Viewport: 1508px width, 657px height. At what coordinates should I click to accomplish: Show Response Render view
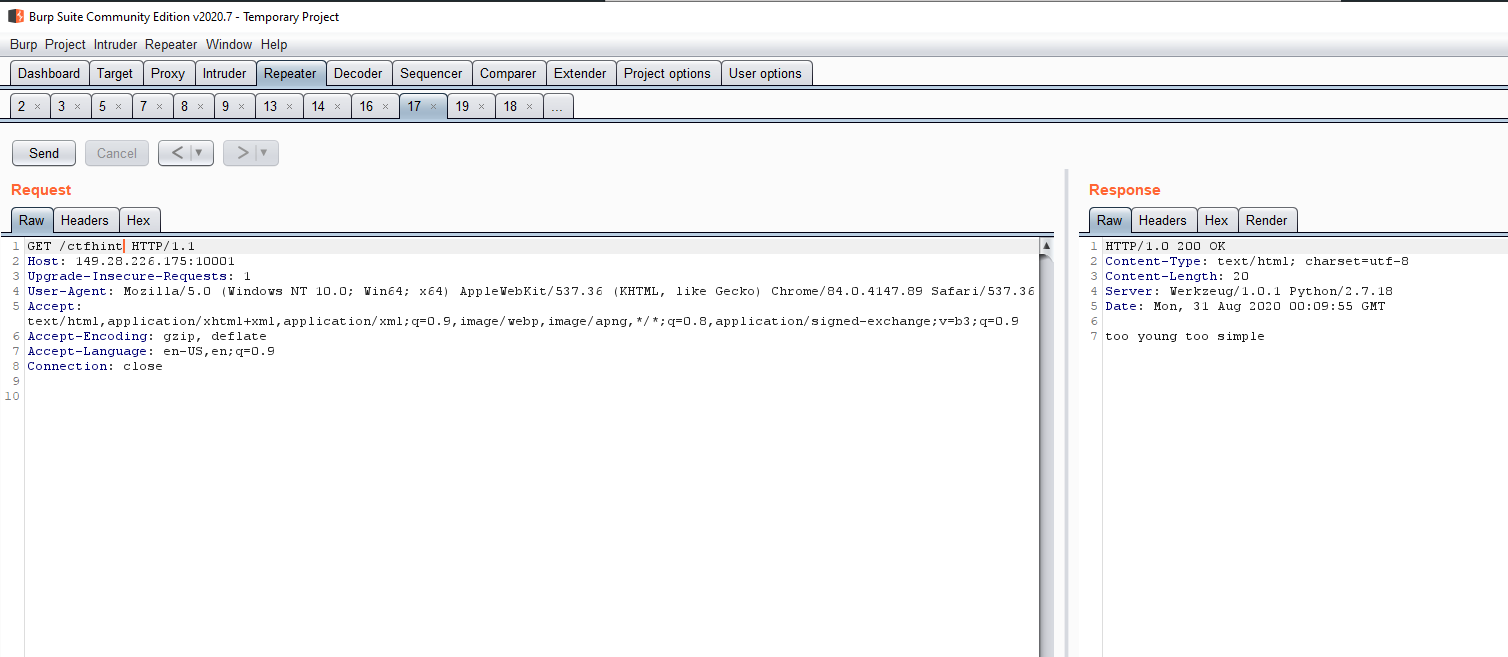[x=1267, y=220]
